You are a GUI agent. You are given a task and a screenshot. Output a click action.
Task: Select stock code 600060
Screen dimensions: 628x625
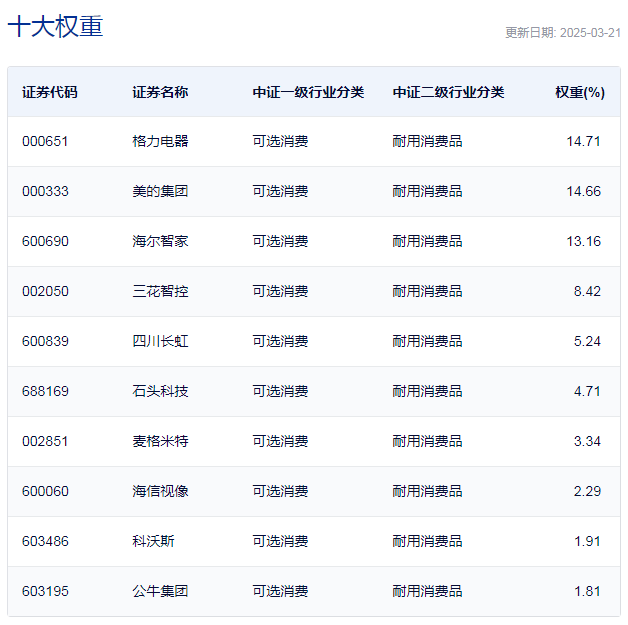(x=45, y=491)
